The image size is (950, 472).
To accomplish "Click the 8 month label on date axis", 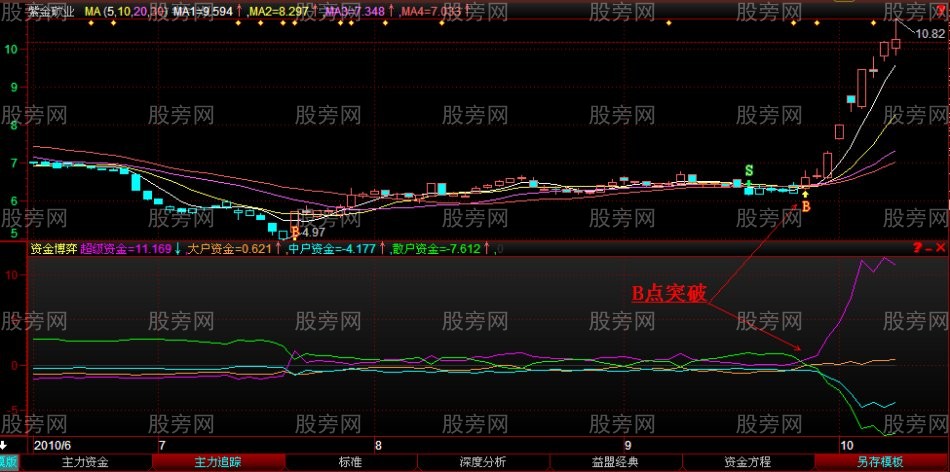I will coord(379,445).
